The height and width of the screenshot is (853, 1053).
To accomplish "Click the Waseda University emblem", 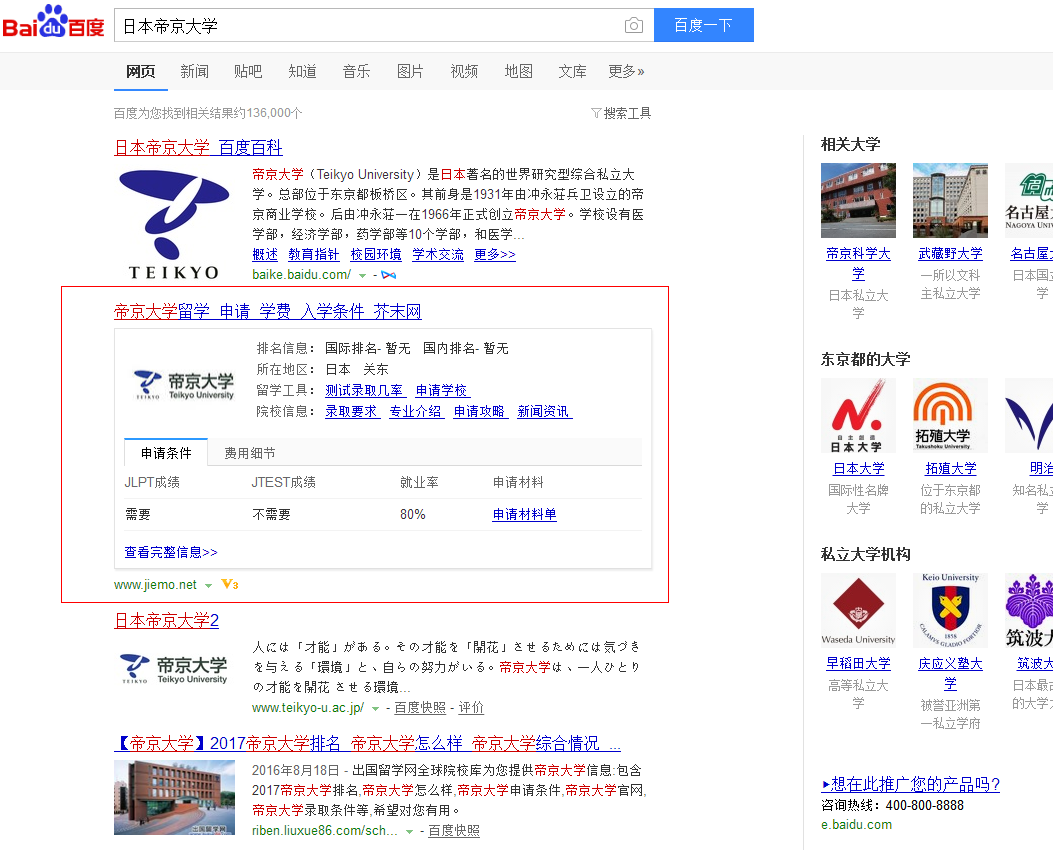I will (x=858, y=610).
